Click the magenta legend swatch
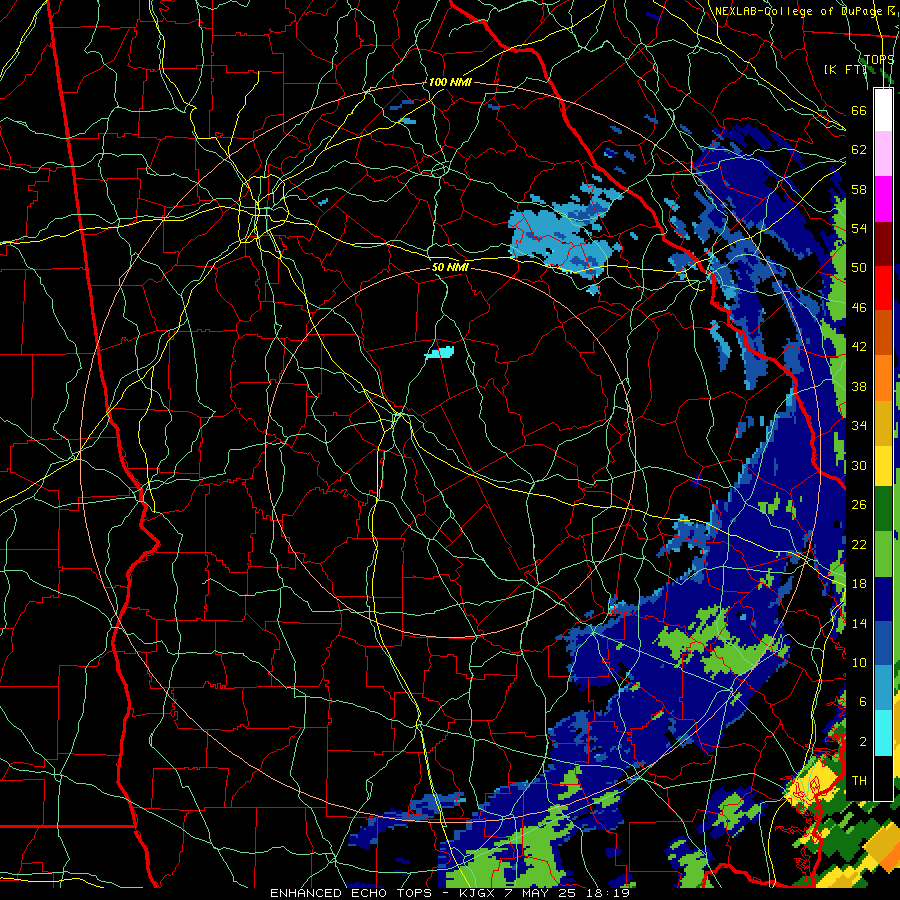This screenshot has height=900, width=900. [883, 199]
